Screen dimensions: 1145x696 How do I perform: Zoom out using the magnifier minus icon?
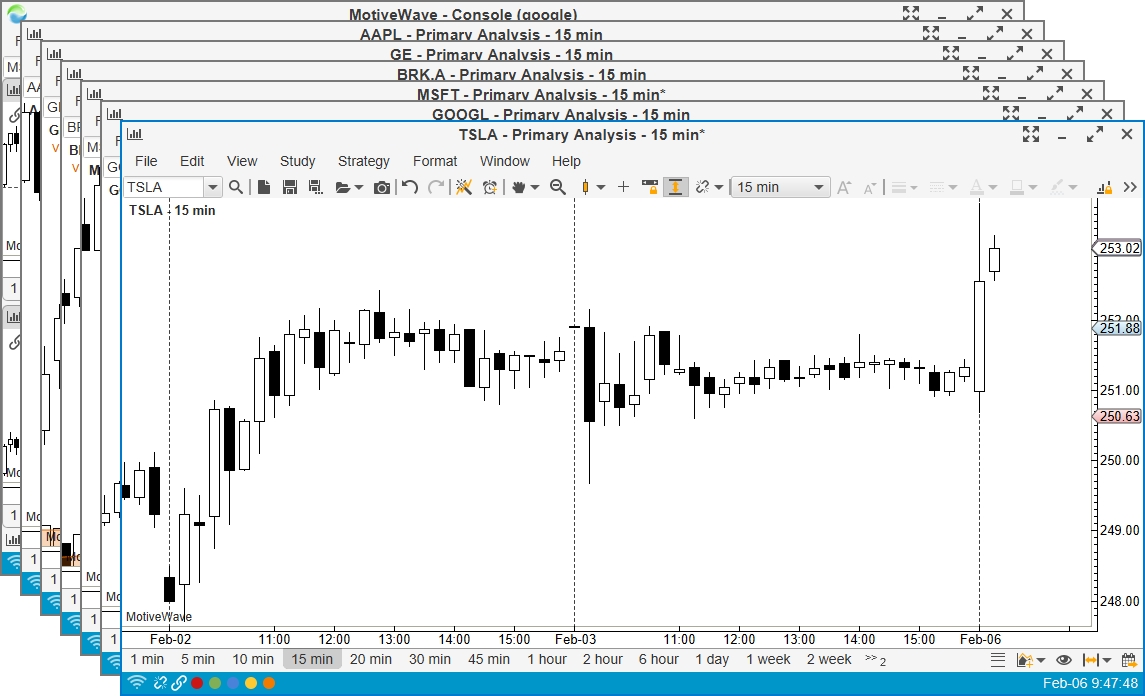tap(558, 187)
